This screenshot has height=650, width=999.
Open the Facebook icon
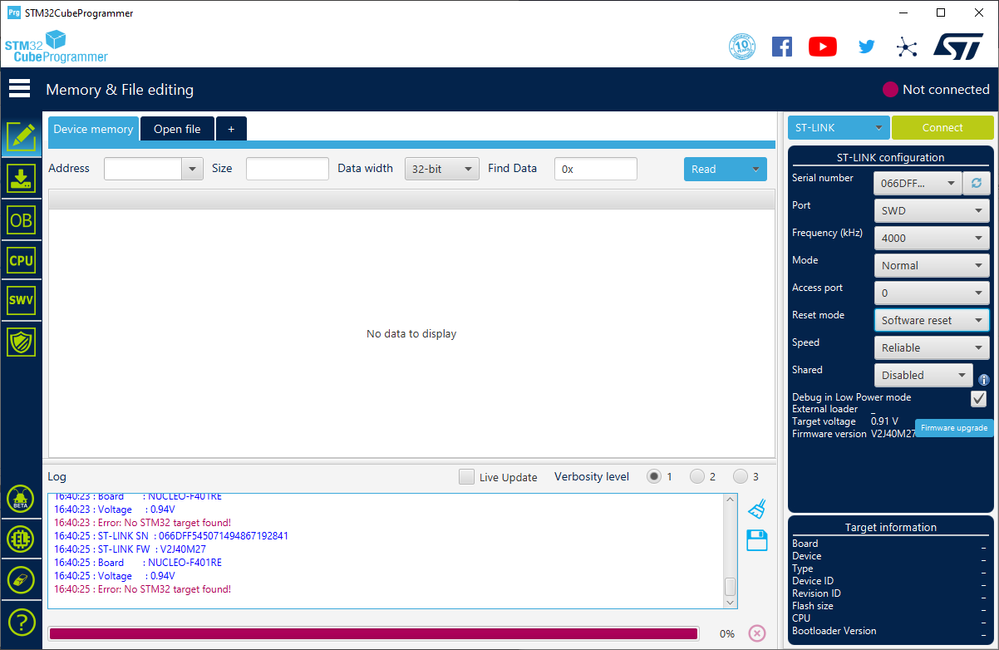point(782,47)
